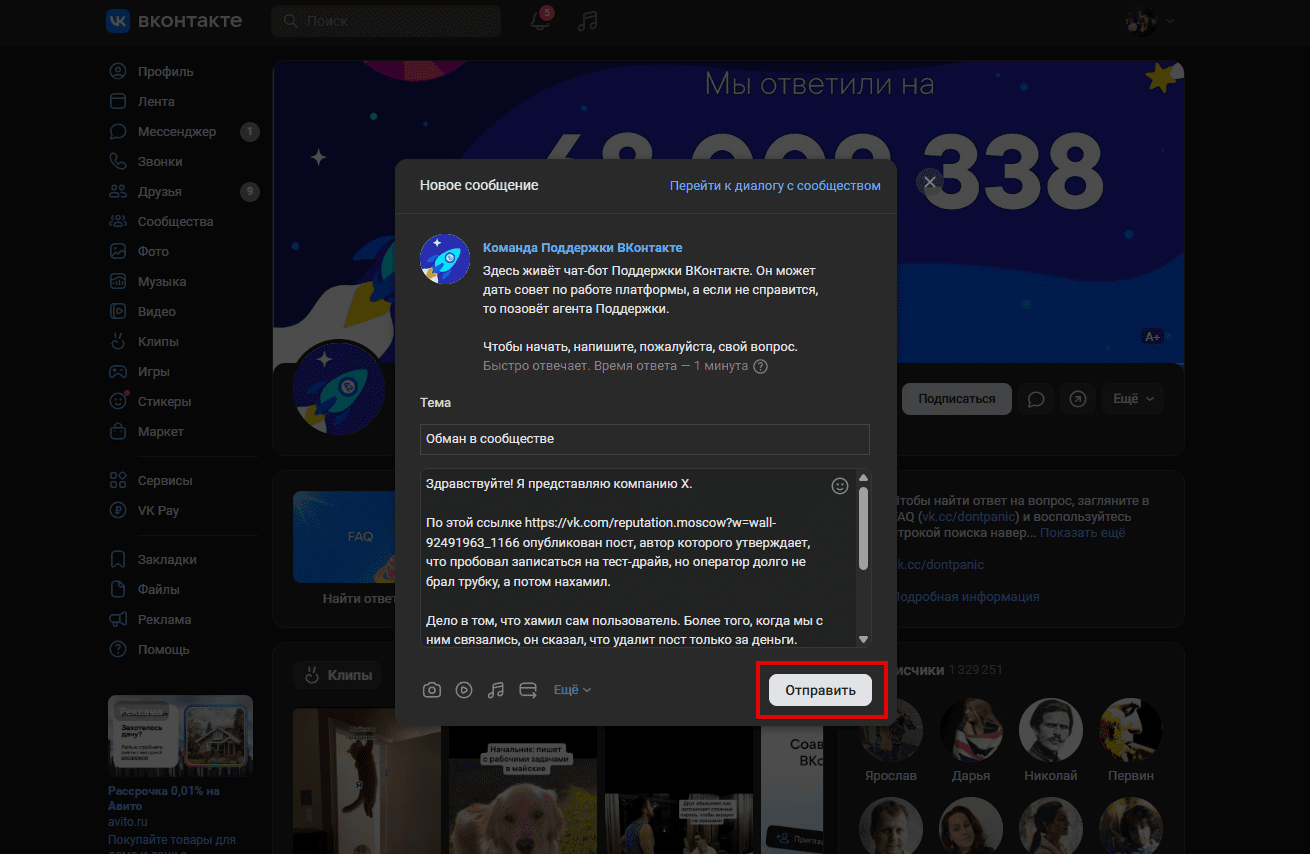1310x854 pixels.
Task: Open subscriber Дарья's avatar
Action: 971,730
